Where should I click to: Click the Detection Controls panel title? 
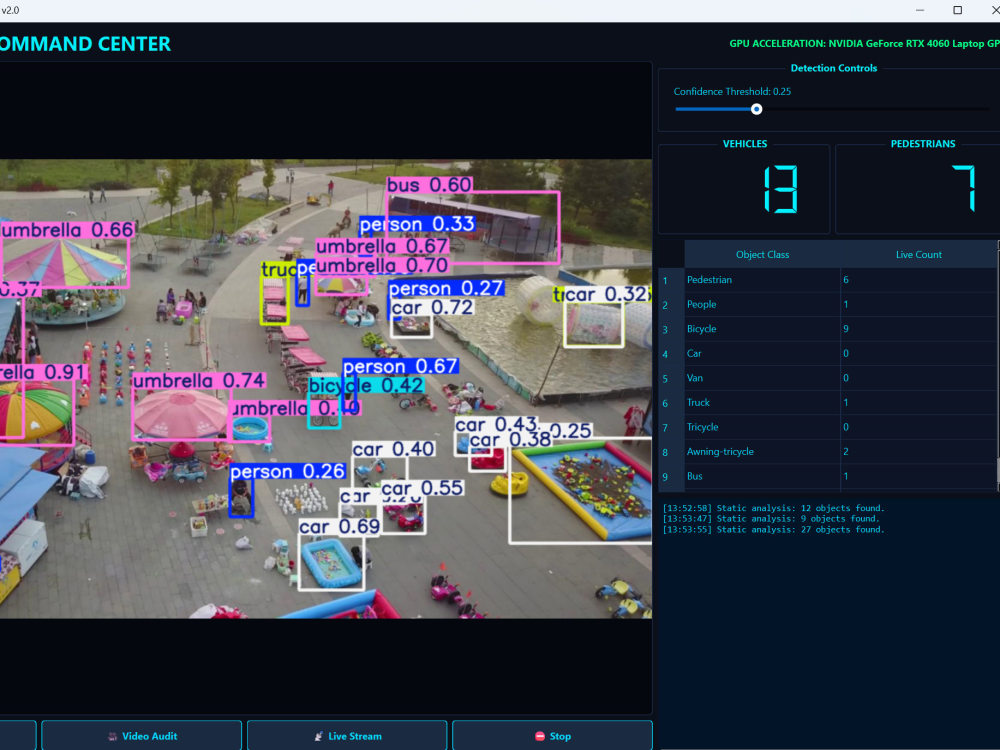[834, 68]
